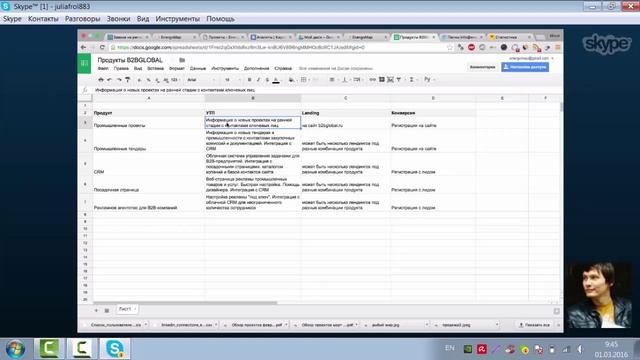Open the account email dropdown
Screen dimensions: 640x360
[x=531, y=58]
